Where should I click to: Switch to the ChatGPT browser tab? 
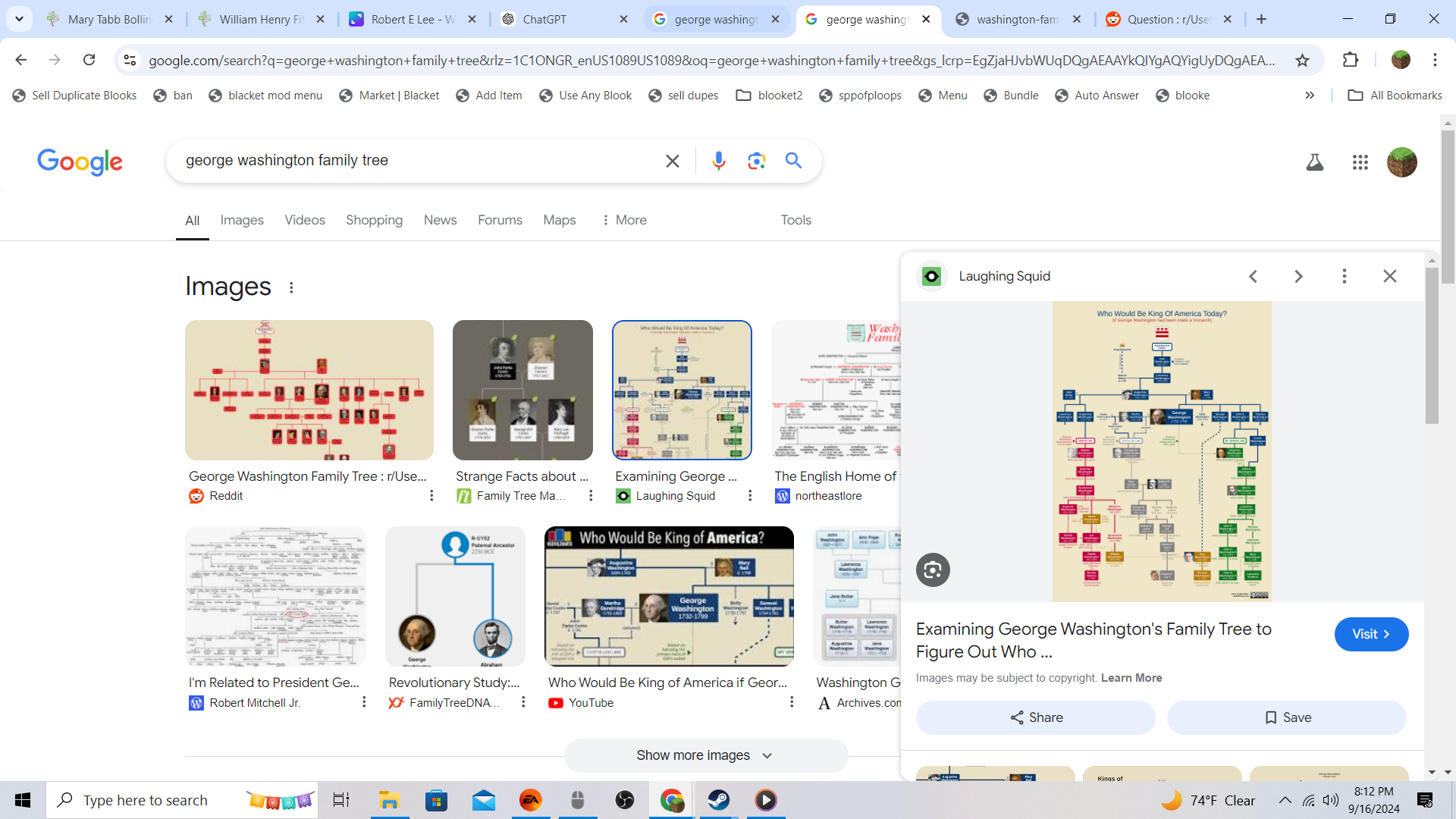tap(563, 19)
